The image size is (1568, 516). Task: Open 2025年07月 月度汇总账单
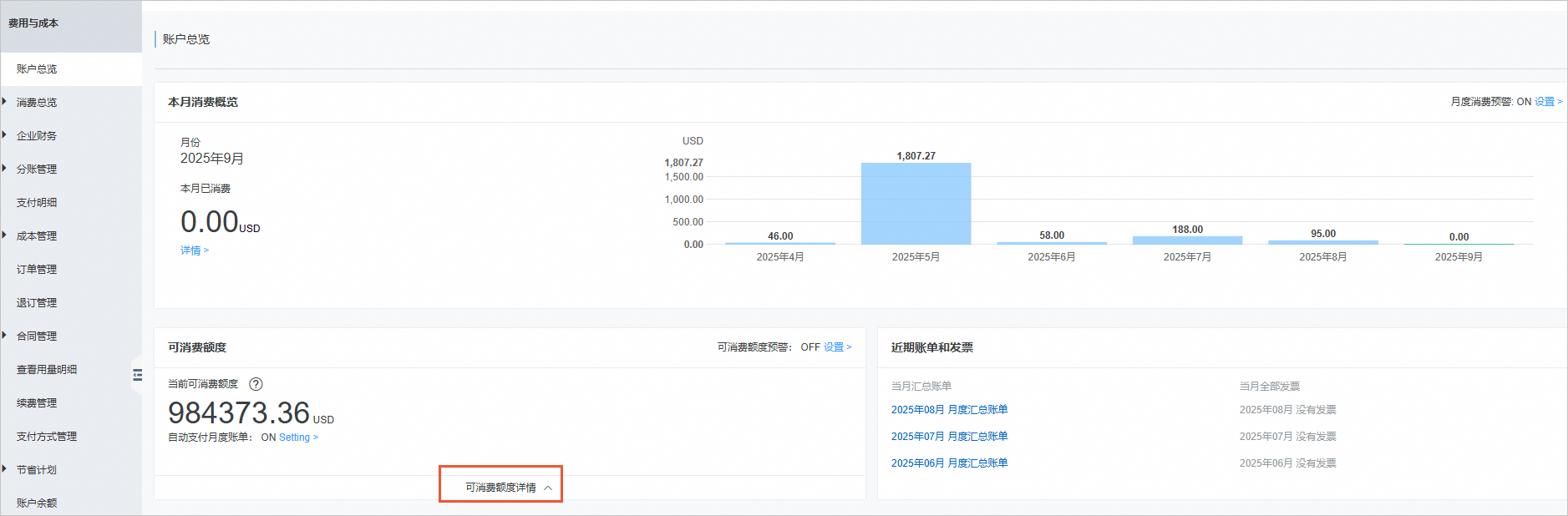(949, 437)
